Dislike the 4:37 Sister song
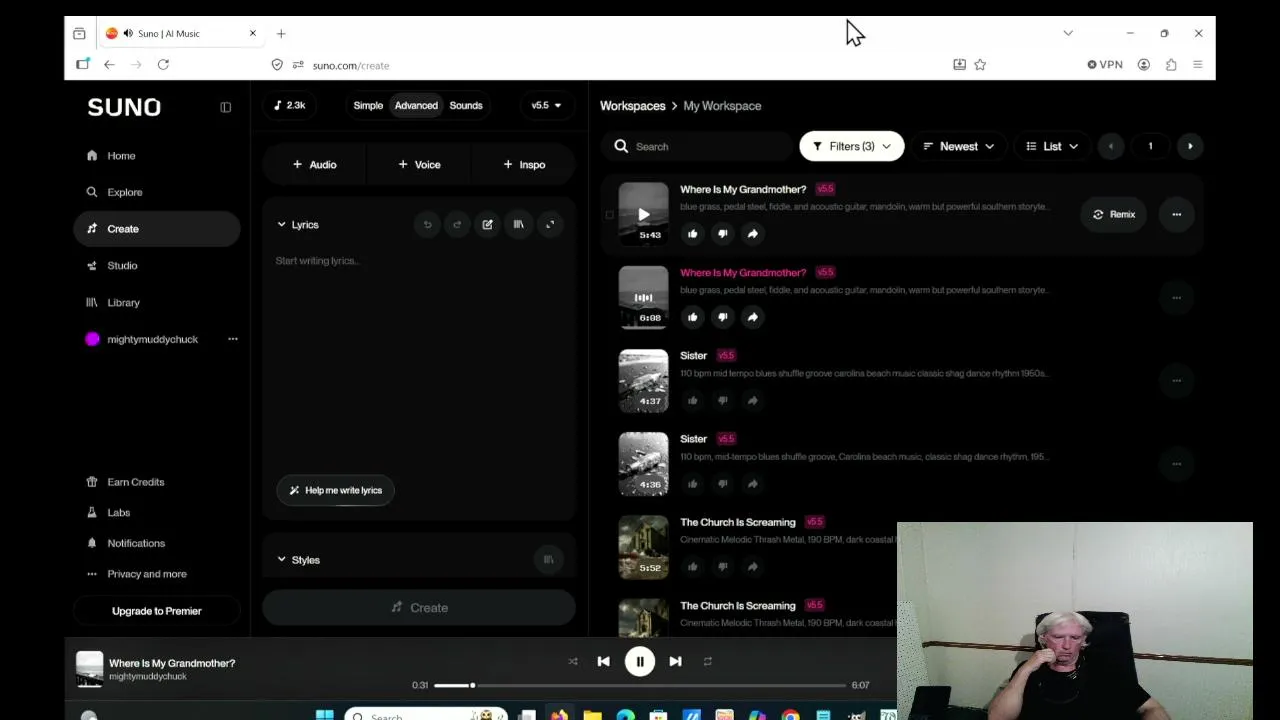 tap(722, 400)
